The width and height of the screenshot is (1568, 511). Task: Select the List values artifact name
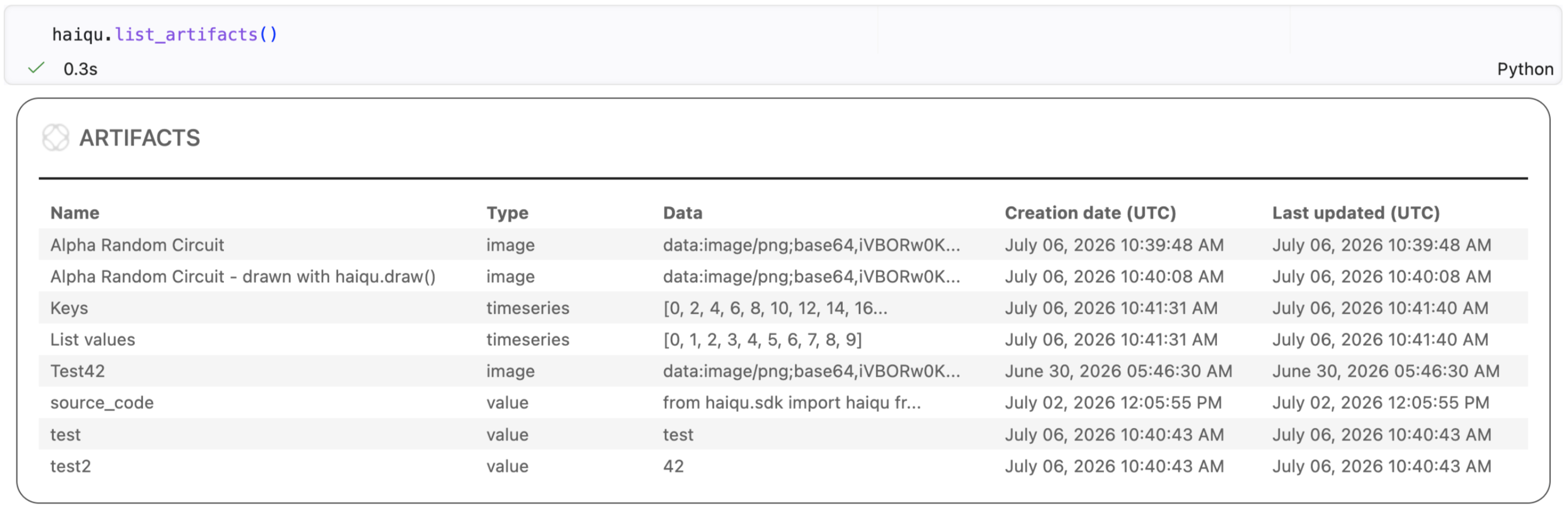point(93,340)
